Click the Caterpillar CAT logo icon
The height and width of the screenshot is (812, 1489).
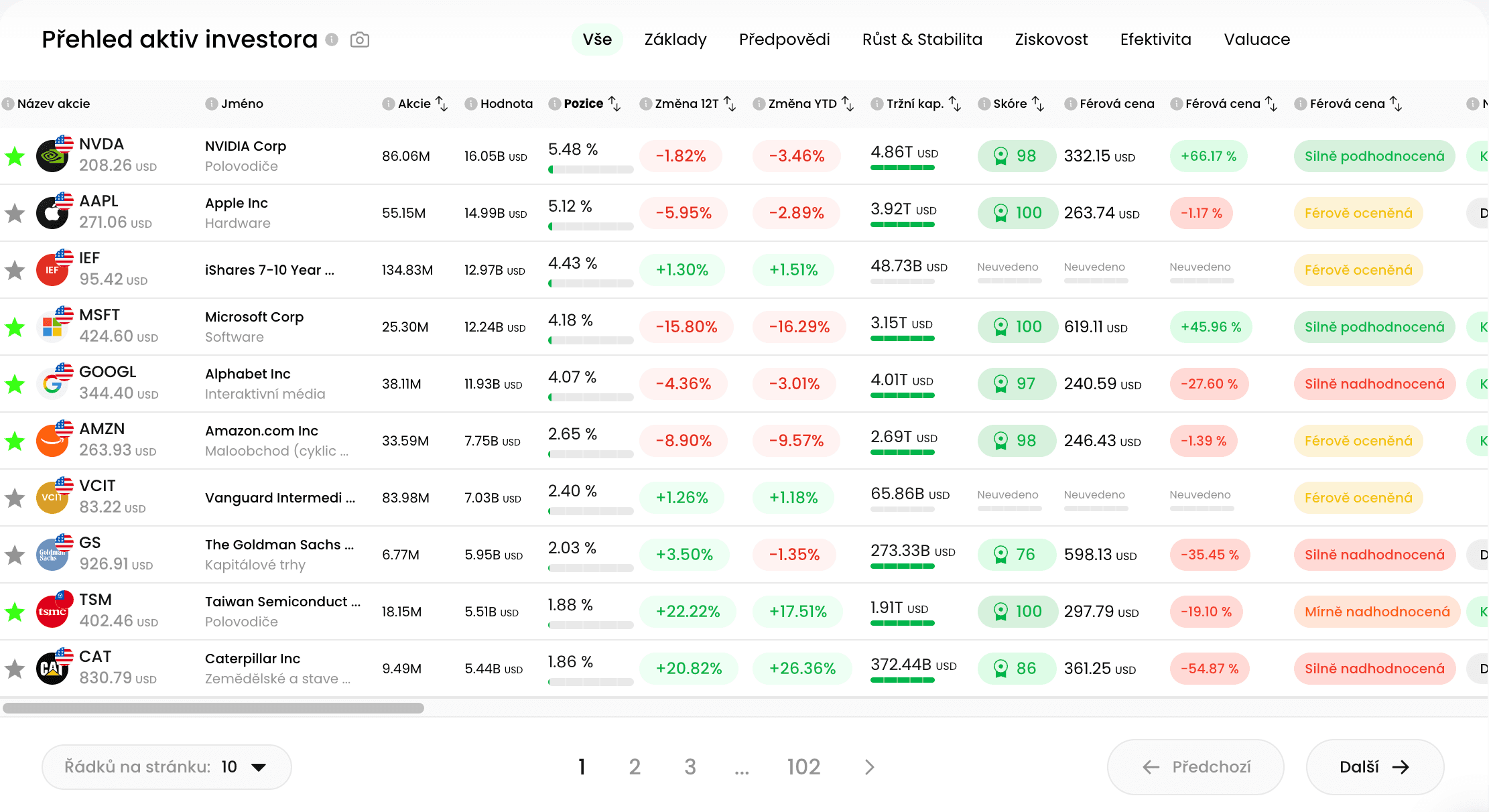(x=52, y=669)
